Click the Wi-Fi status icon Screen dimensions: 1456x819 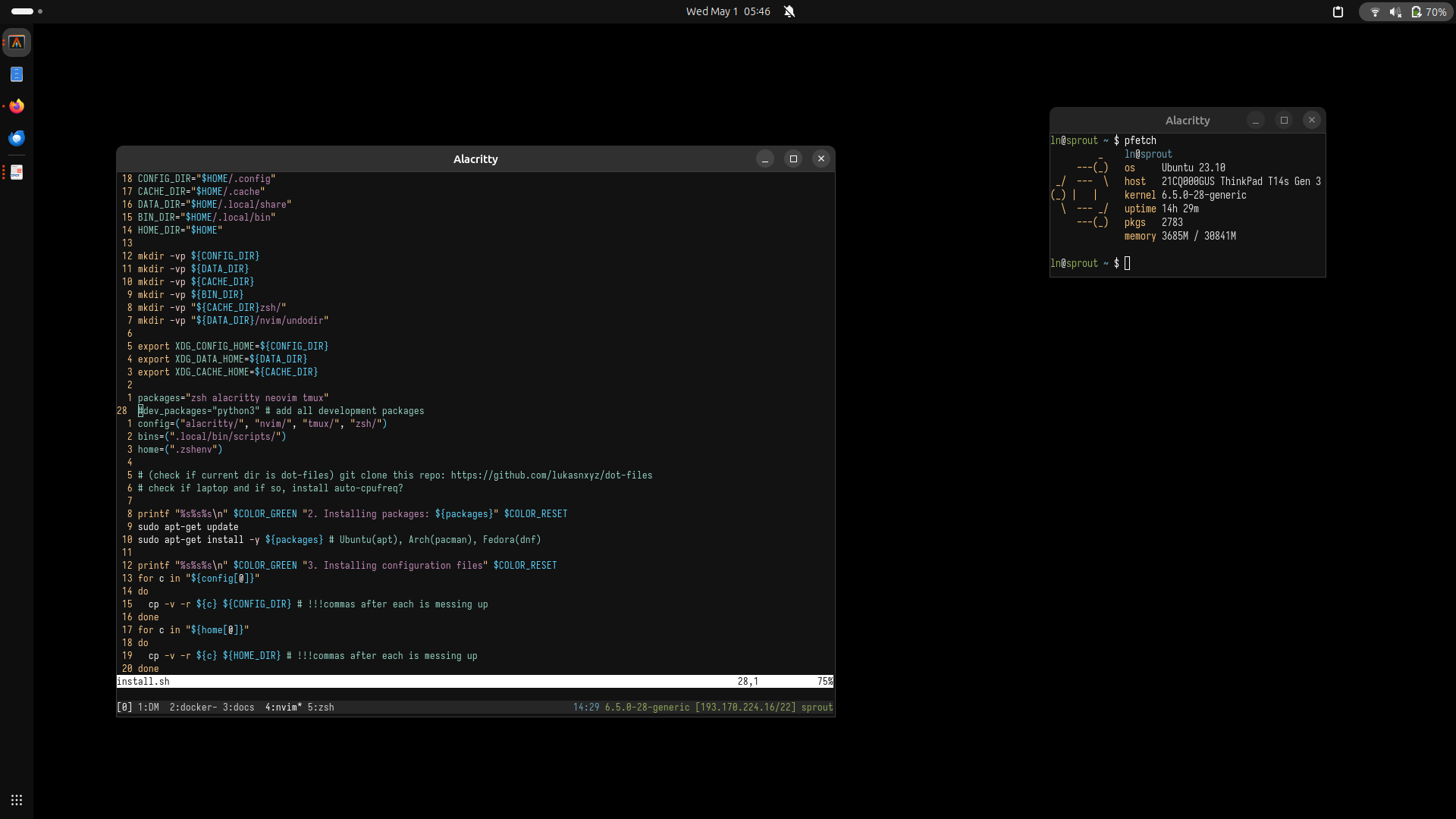pos(1375,12)
